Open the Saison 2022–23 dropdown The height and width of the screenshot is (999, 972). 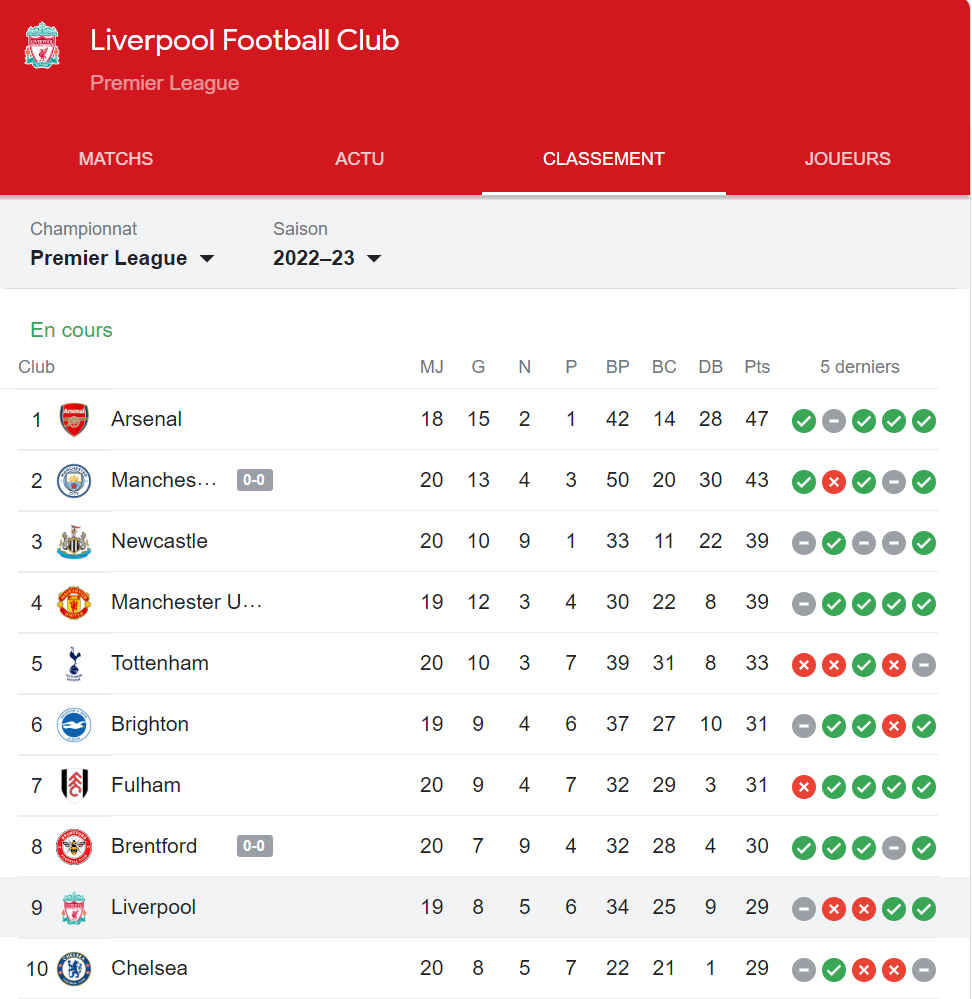326,258
